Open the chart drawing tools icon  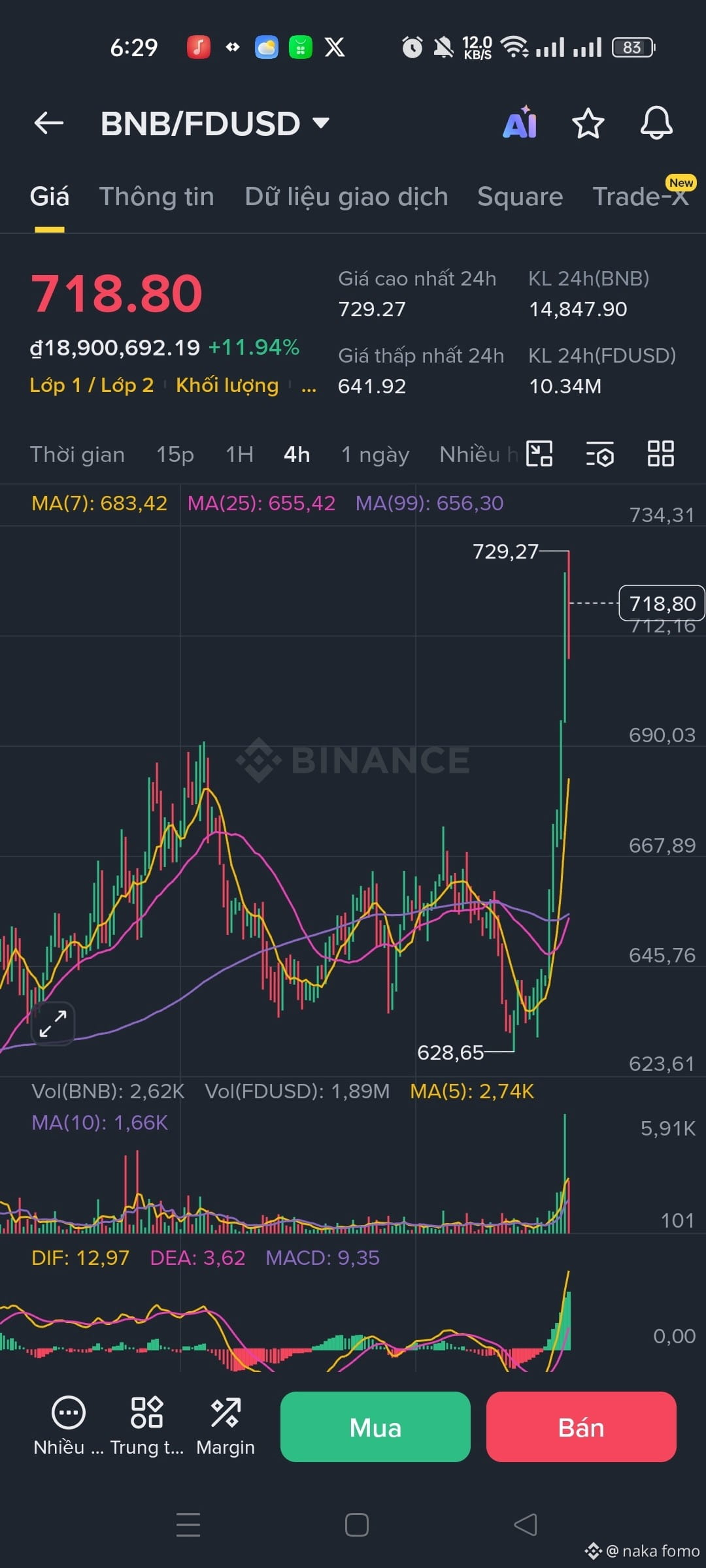tap(539, 453)
